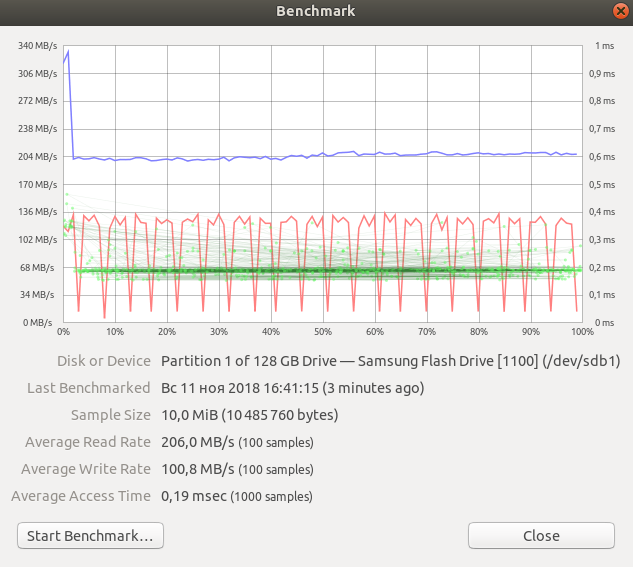The image size is (633, 567).
Task: Click the 1 ms axis label
Action: 604,46
